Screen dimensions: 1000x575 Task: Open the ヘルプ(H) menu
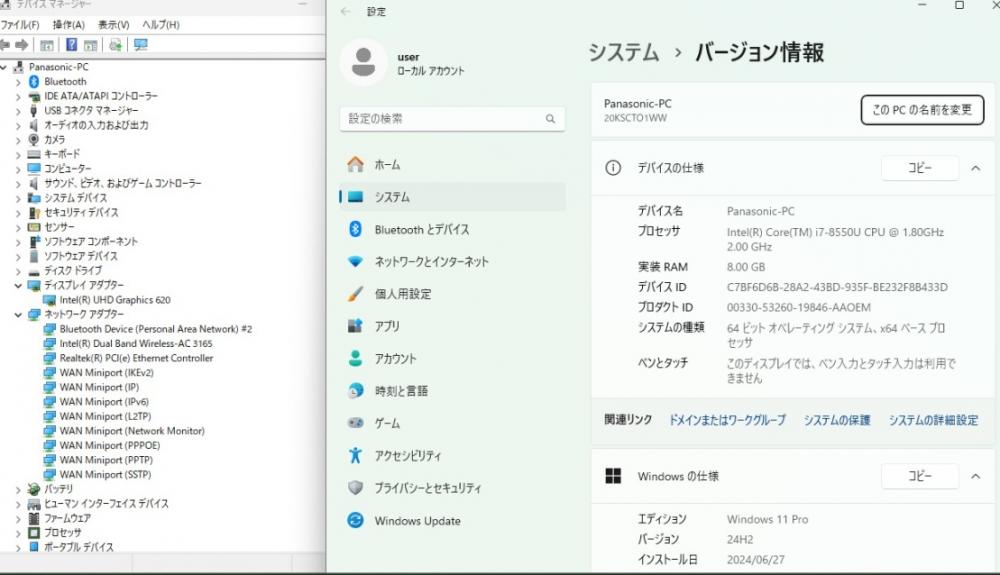pos(161,25)
